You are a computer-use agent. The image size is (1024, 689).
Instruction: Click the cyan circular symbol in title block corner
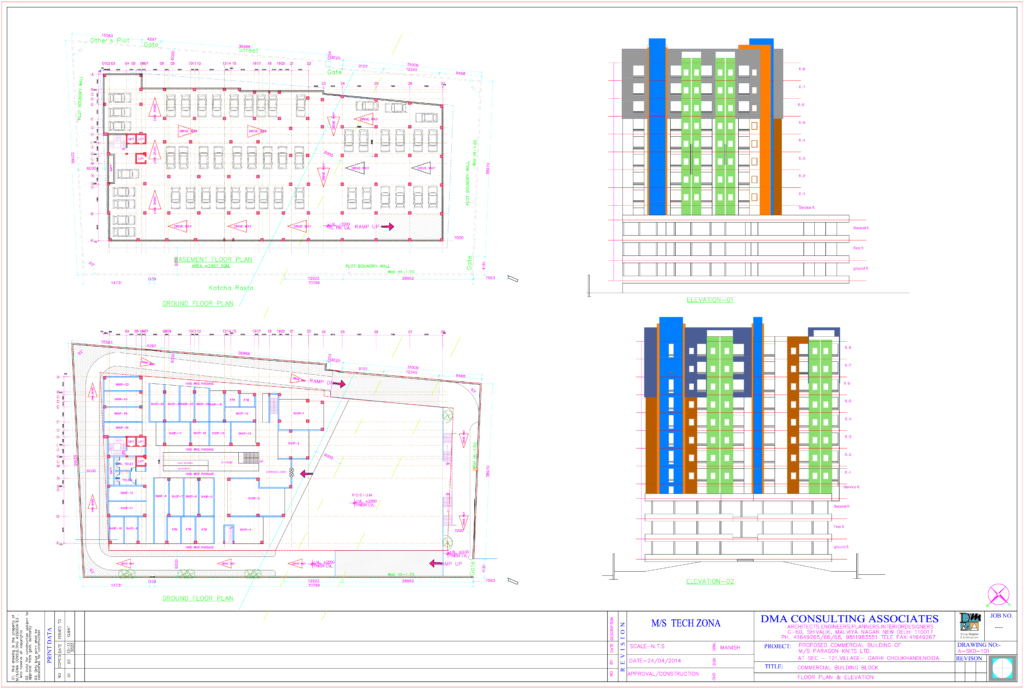point(1001,668)
